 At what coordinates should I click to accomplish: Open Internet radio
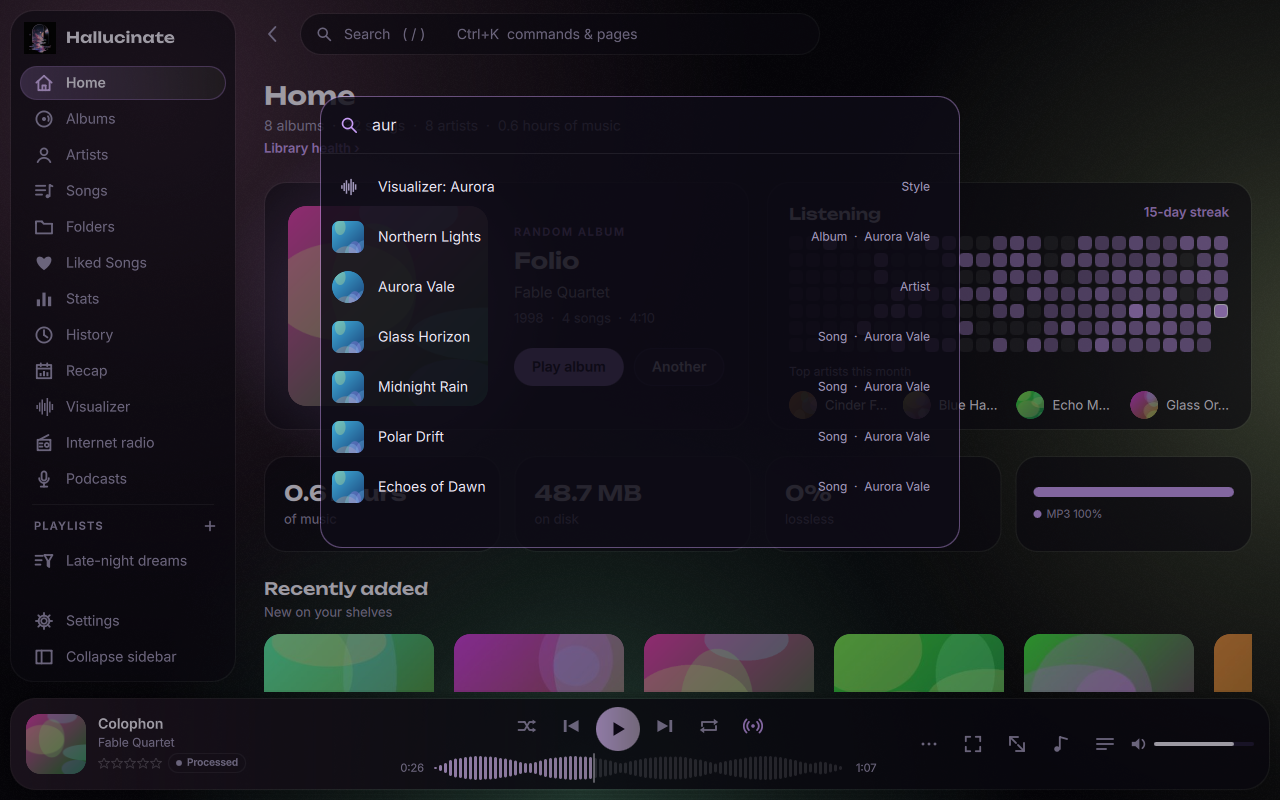tap(123, 443)
